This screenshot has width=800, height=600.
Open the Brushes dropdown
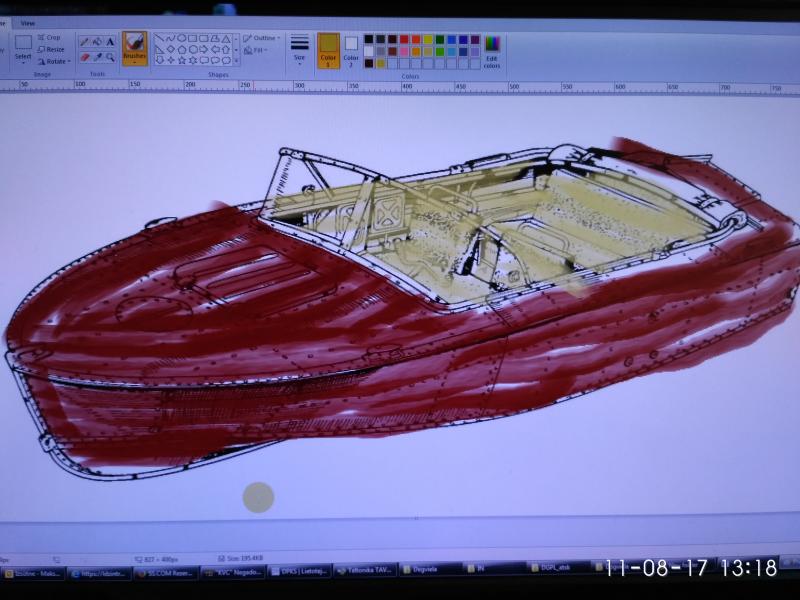click(x=134, y=49)
